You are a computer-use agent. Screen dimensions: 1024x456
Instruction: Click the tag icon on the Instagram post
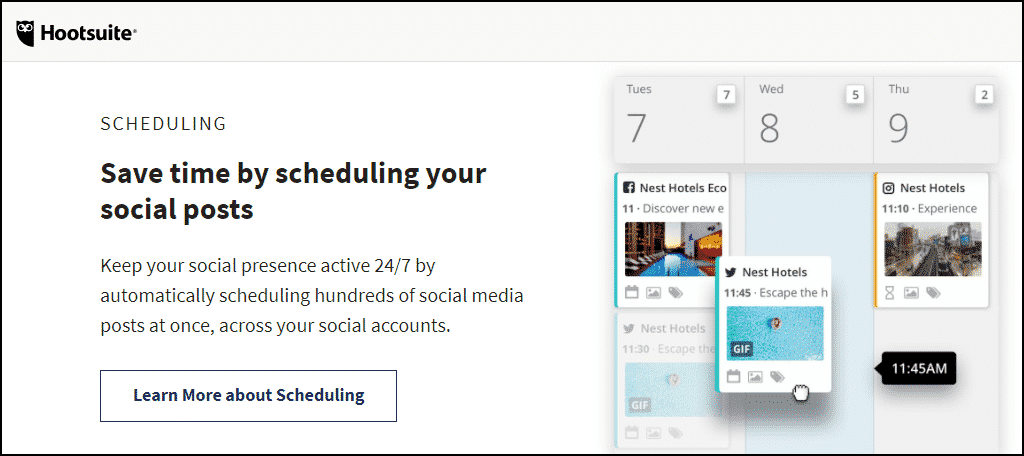933,293
